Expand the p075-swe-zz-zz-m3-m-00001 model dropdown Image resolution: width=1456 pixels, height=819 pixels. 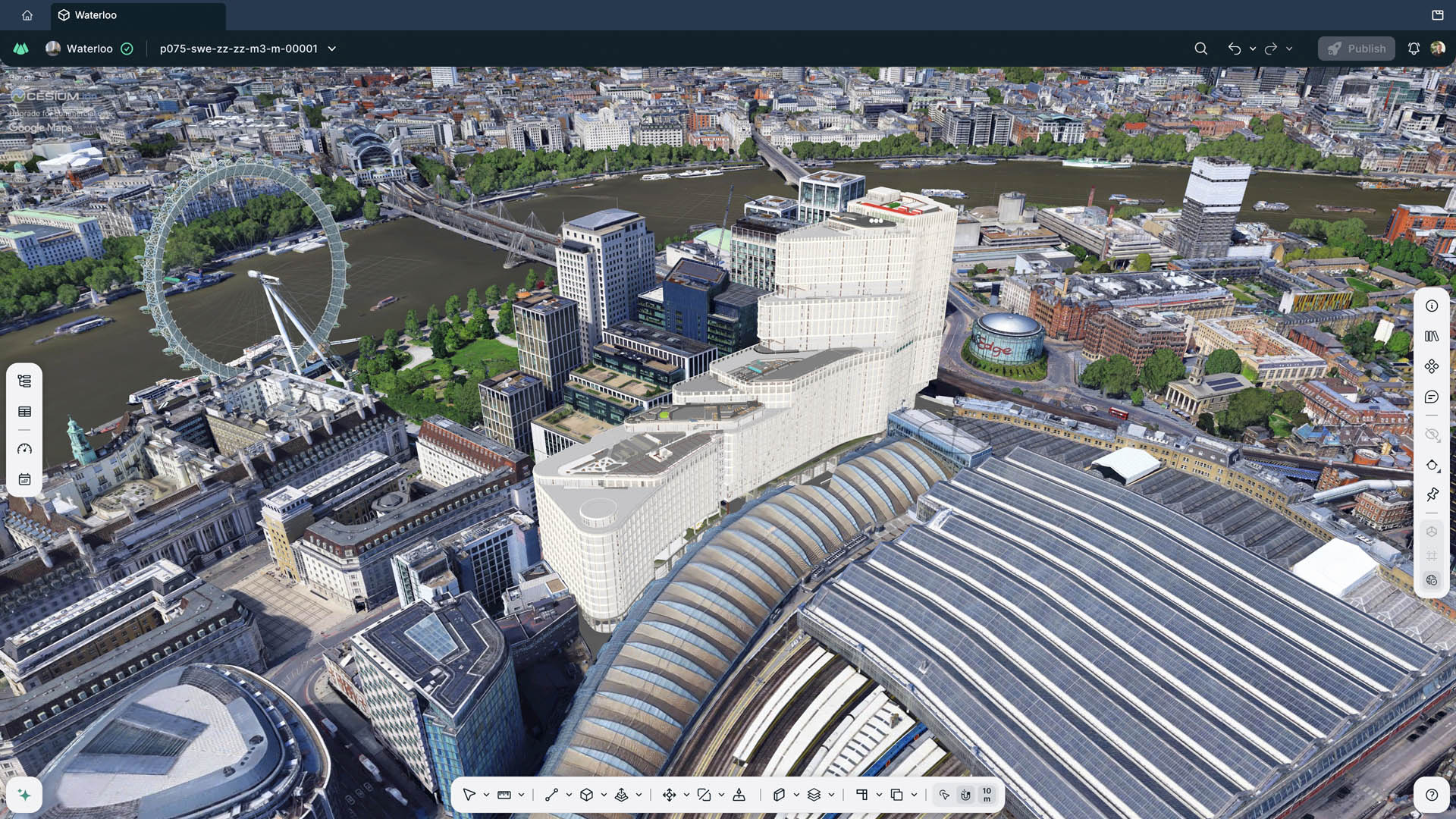coord(331,49)
